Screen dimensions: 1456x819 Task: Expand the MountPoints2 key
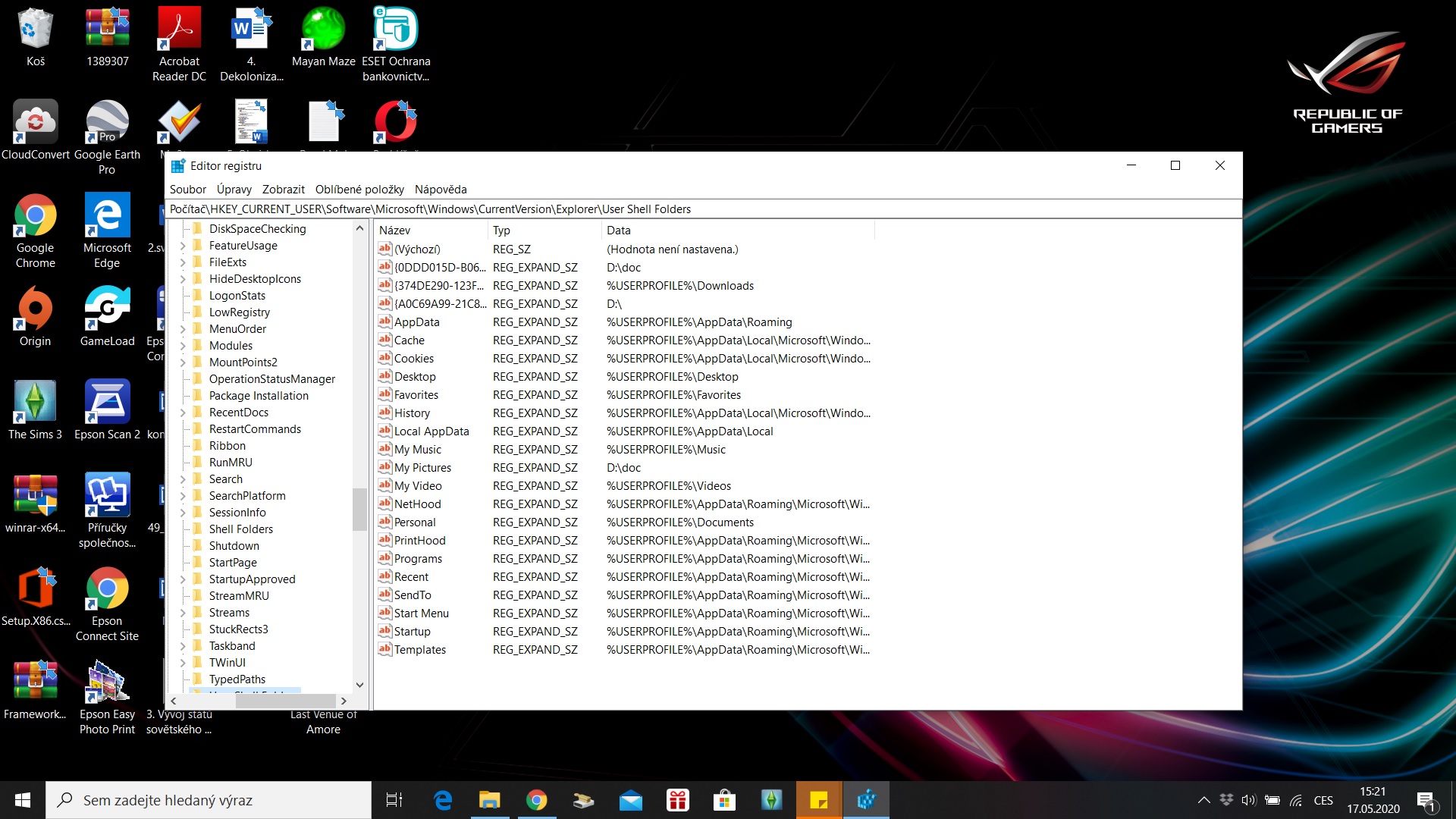(x=183, y=362)
